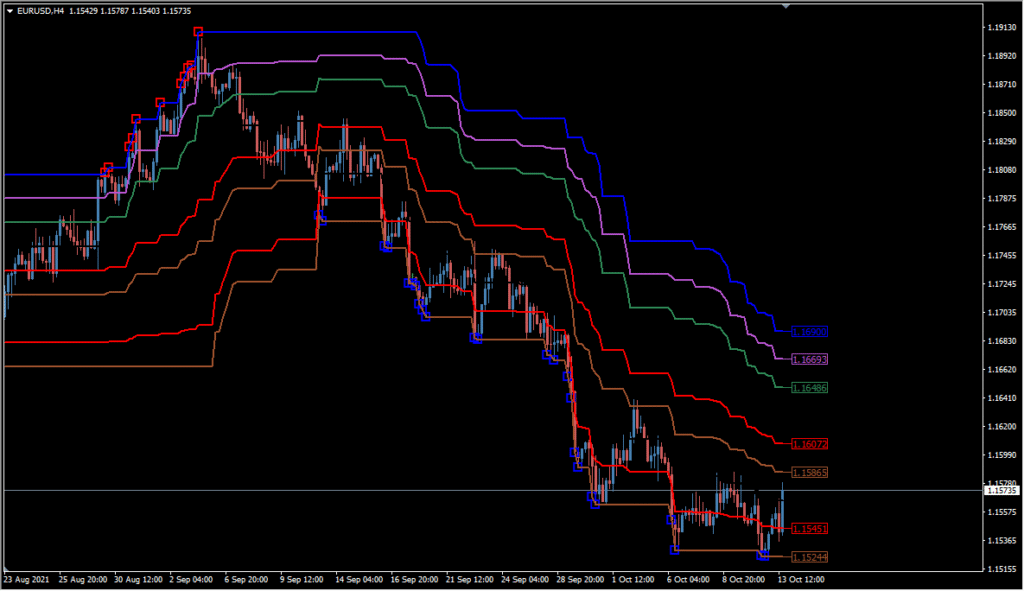This screenshot has height=591, width=1024.
Task: Select the green 1.16486 level label
Action: [809, 388]
